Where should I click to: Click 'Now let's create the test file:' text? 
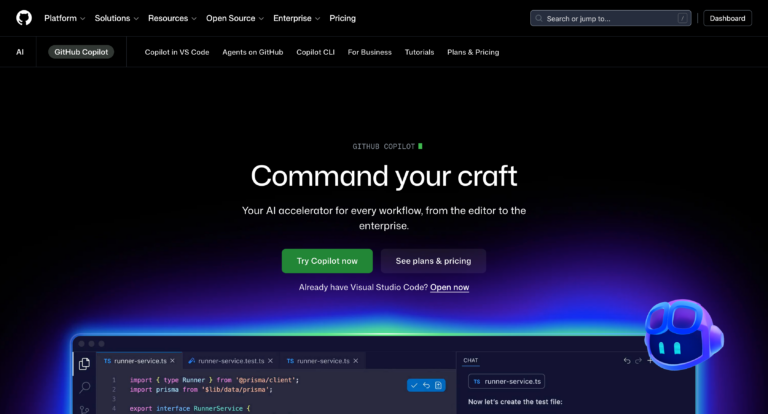point(515,402)
